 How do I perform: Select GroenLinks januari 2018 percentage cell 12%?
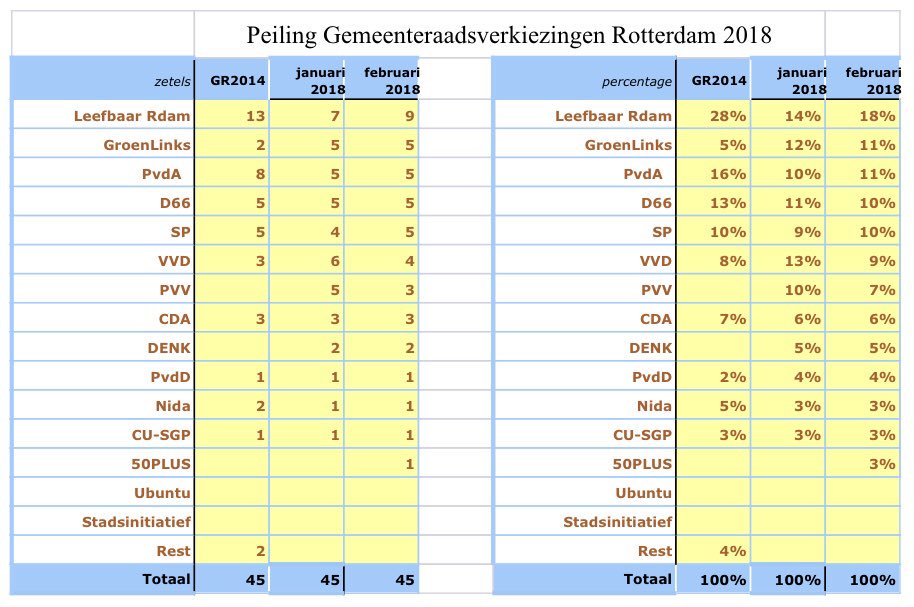tap(800, 145)
